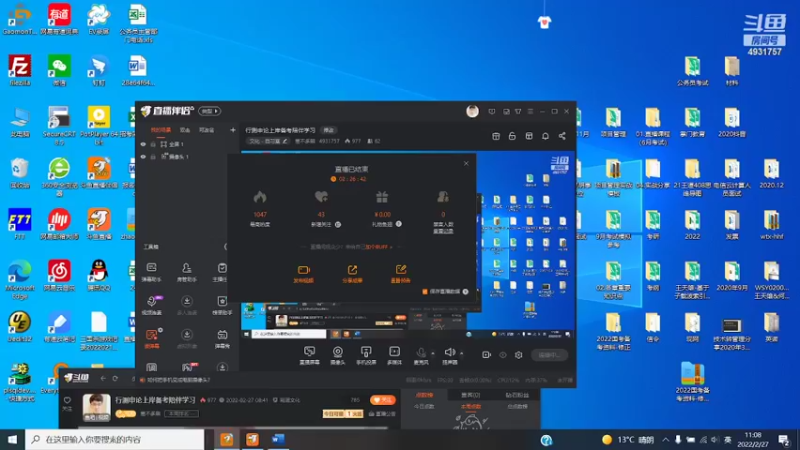Add a multimedia source in the bottom toolbar
This screenshot has width=800, height=450.
(394, 355)
